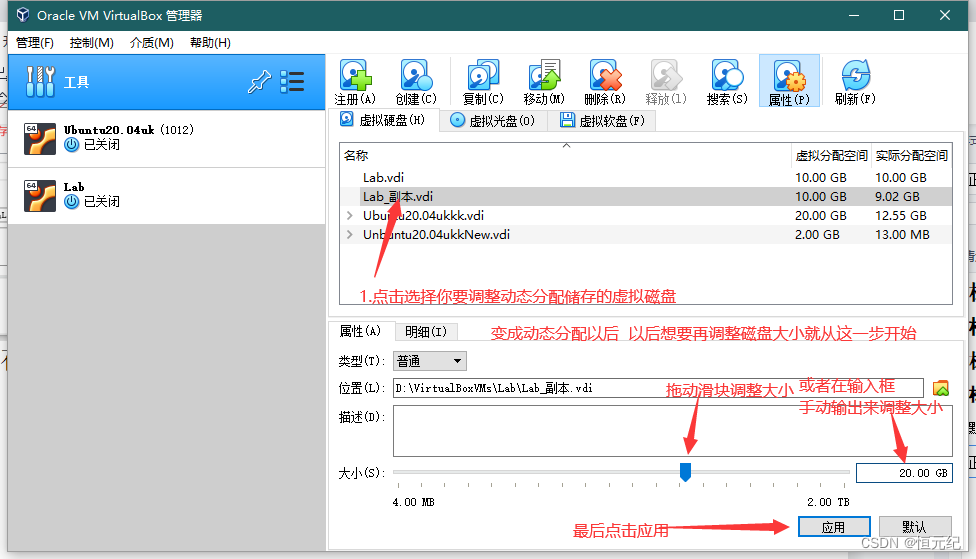Click the 应用 apply button

[x=834, y=527]
